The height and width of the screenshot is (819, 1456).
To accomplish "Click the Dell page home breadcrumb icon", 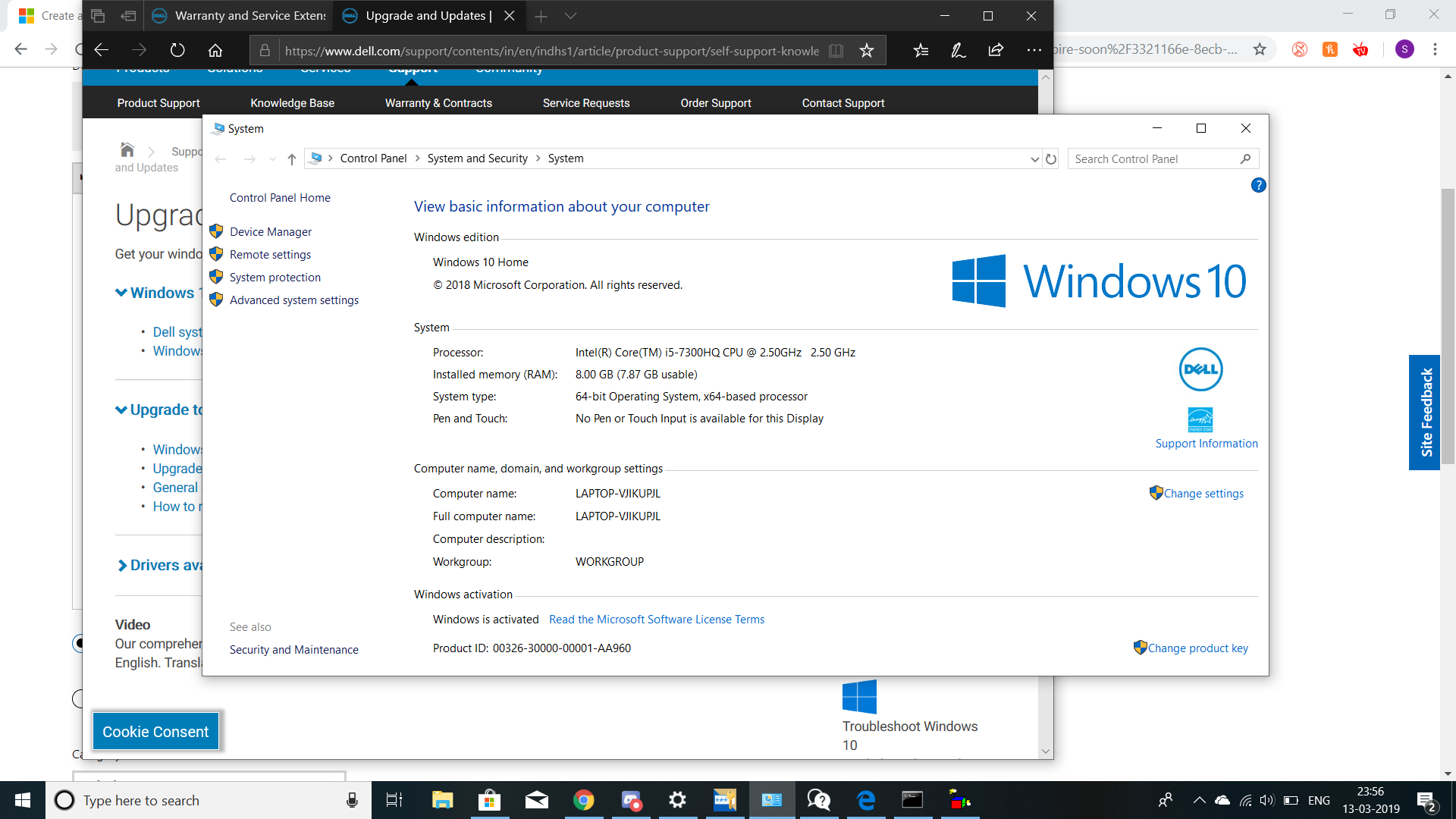I will tap(127, 149).
